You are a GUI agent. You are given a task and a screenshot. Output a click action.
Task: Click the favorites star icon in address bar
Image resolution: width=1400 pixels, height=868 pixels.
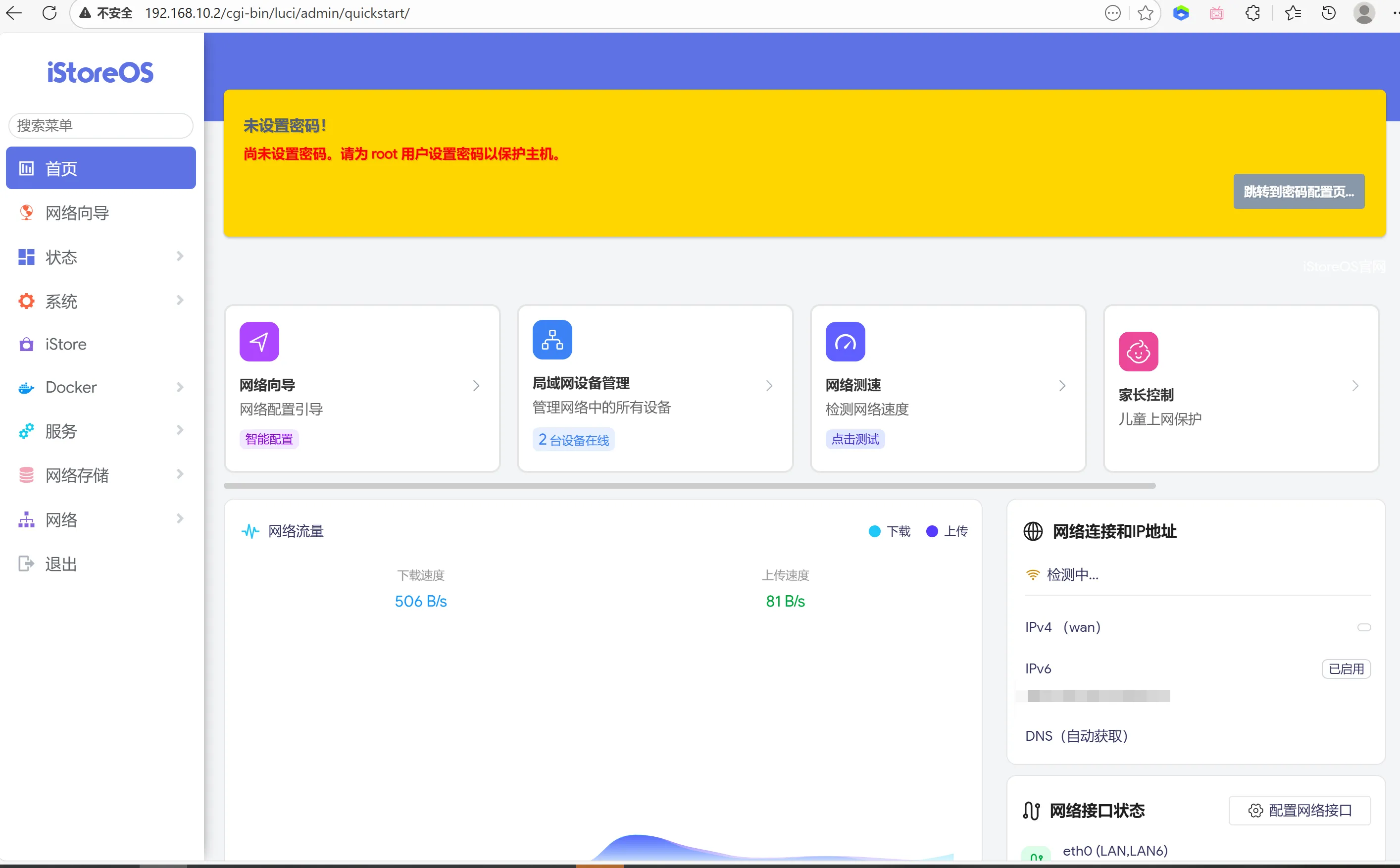pos(1145,13)
